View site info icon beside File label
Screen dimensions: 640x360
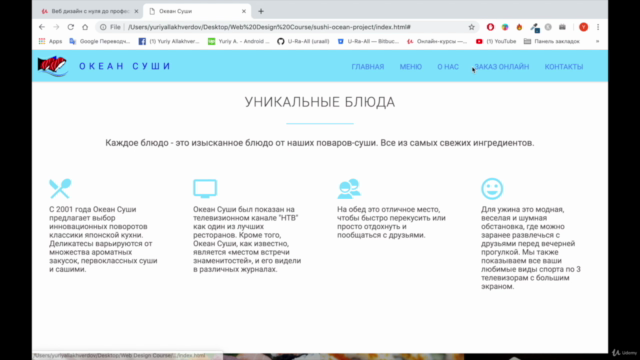[x=103, y=27]
